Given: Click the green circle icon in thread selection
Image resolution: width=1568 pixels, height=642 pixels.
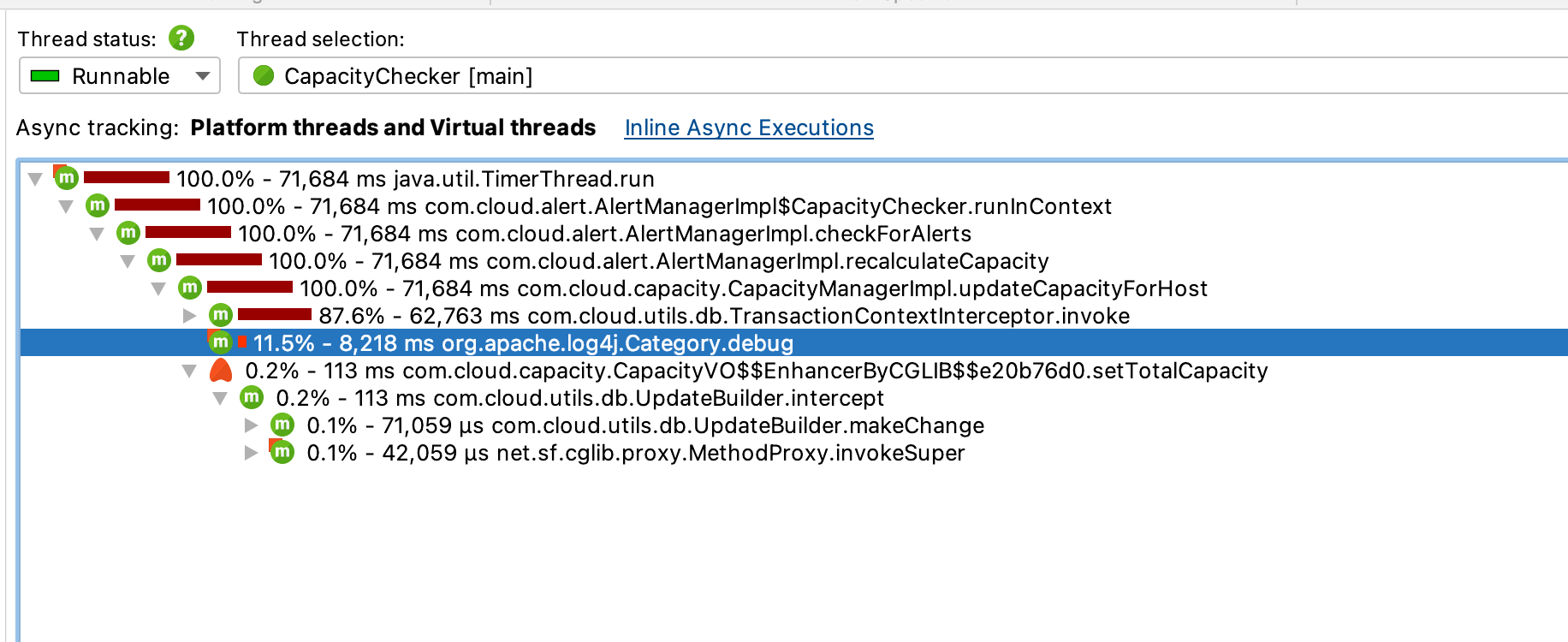Looking at the screenshot, I should coord(264,76).
